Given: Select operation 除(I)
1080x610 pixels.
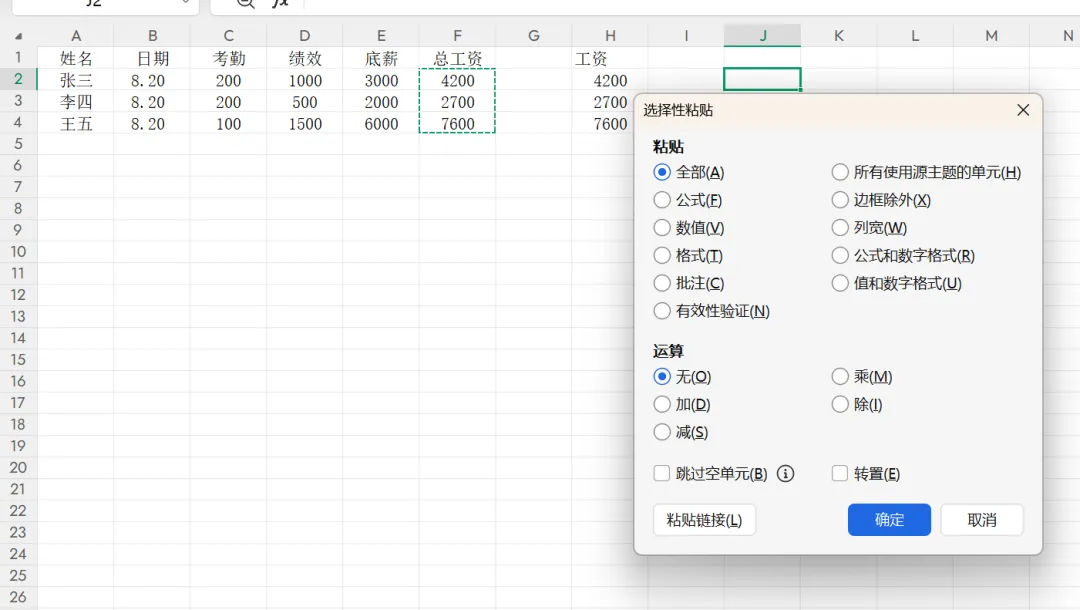Looking at the screenshot, I should pyautogui.click(x=840, y=404).
